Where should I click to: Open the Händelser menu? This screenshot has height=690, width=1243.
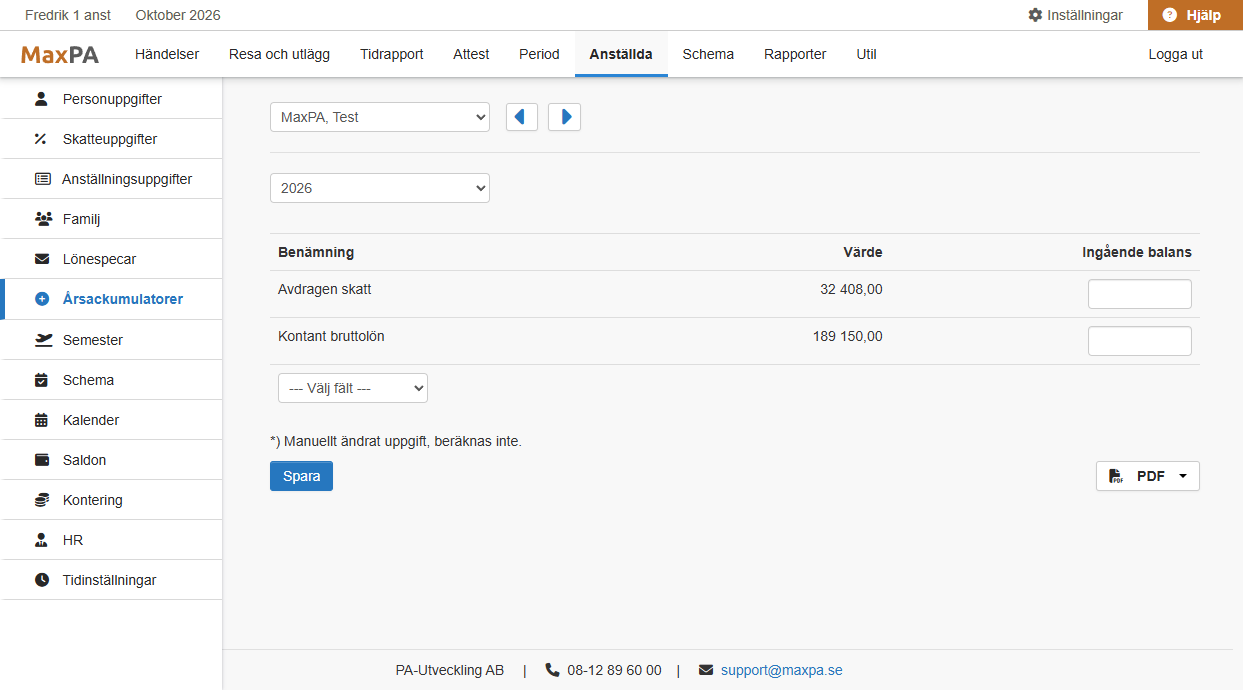click(167, 54)
